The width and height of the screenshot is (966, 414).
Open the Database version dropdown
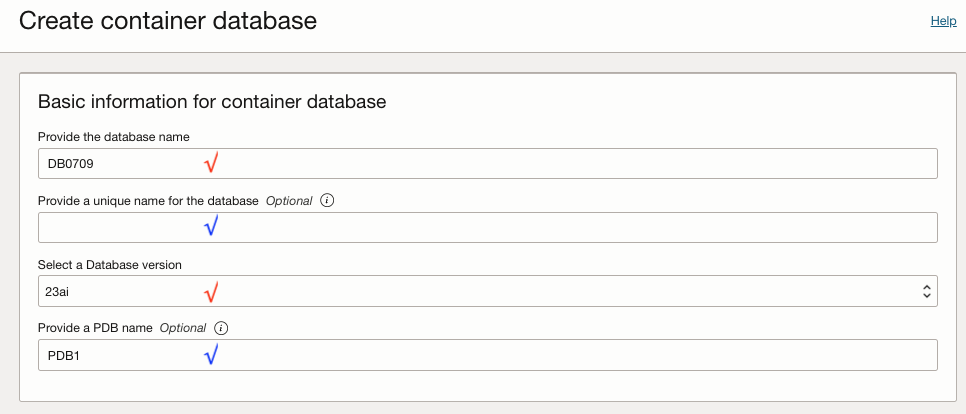(x=486, y=291)
